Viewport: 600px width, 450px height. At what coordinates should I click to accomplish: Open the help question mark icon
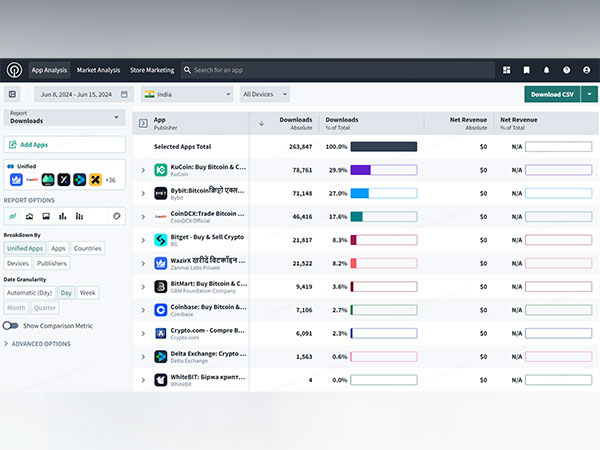pos(566,70)
